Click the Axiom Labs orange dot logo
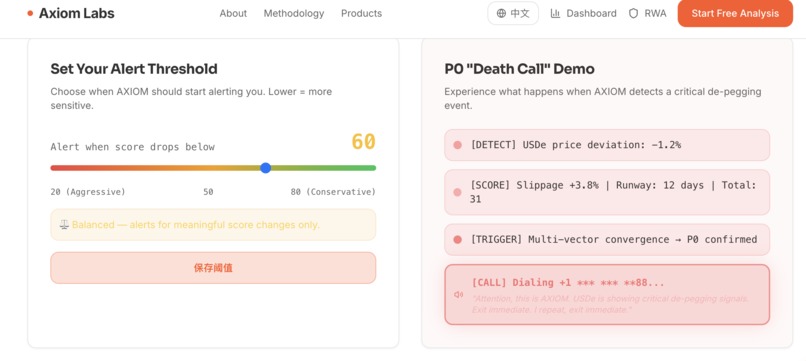 tap(30, 13)
